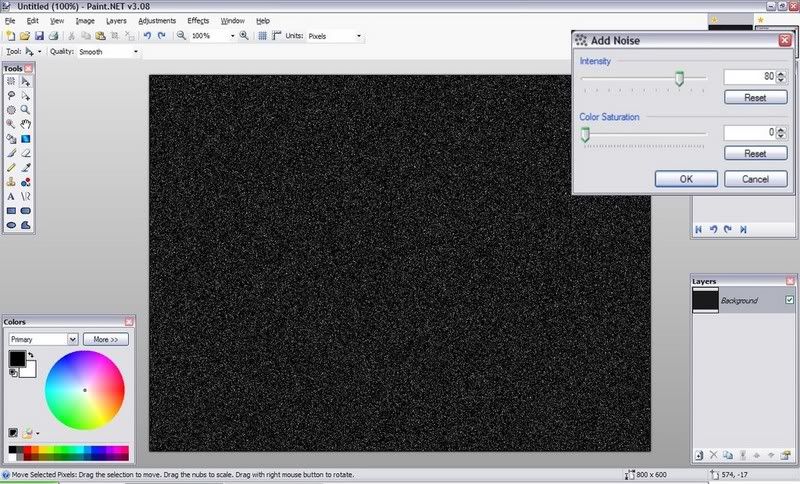Select the Rectangle Select tool
The image size is (800, 484).
11,82
